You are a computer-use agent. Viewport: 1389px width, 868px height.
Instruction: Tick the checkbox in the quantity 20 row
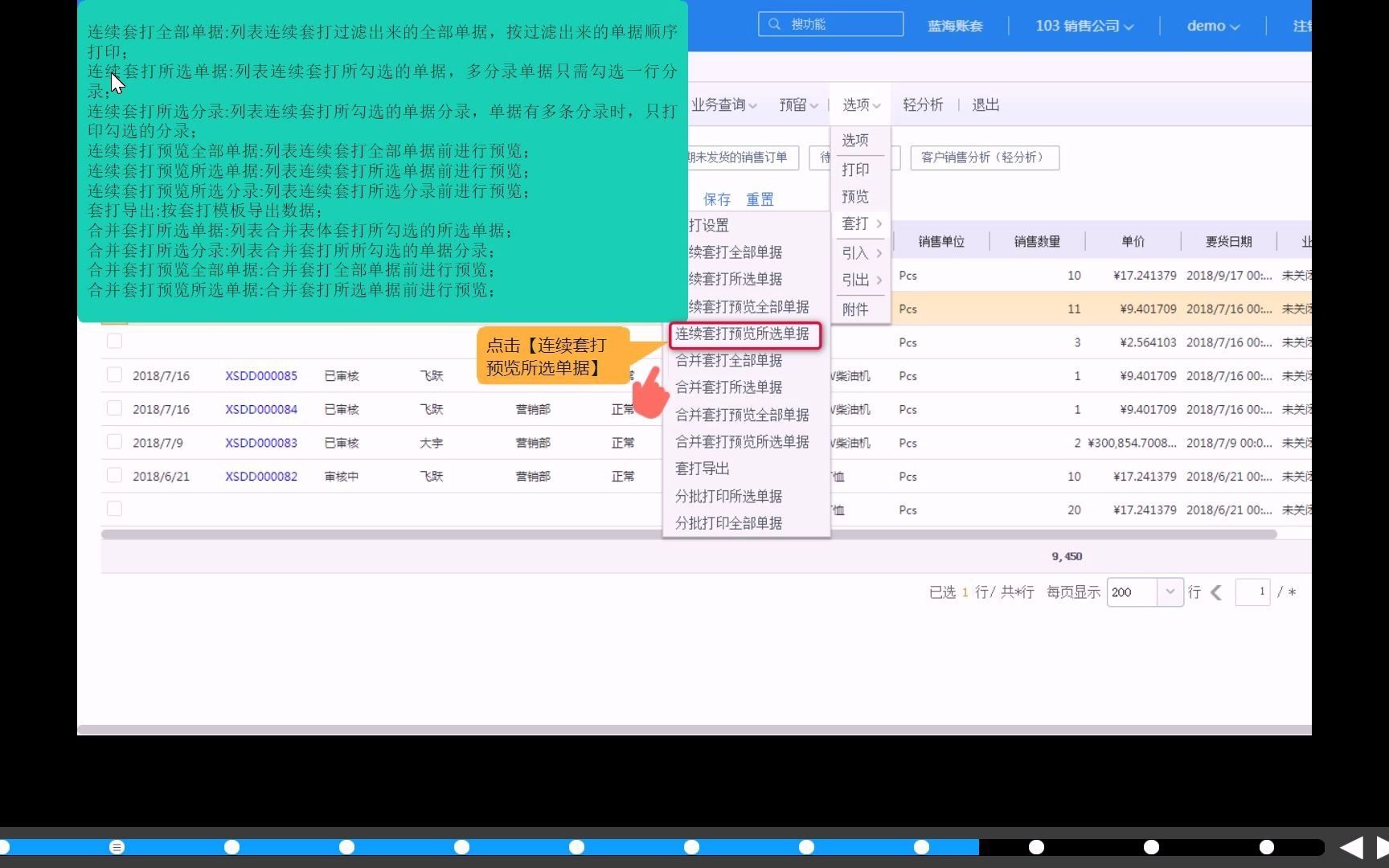coord(115,509)
